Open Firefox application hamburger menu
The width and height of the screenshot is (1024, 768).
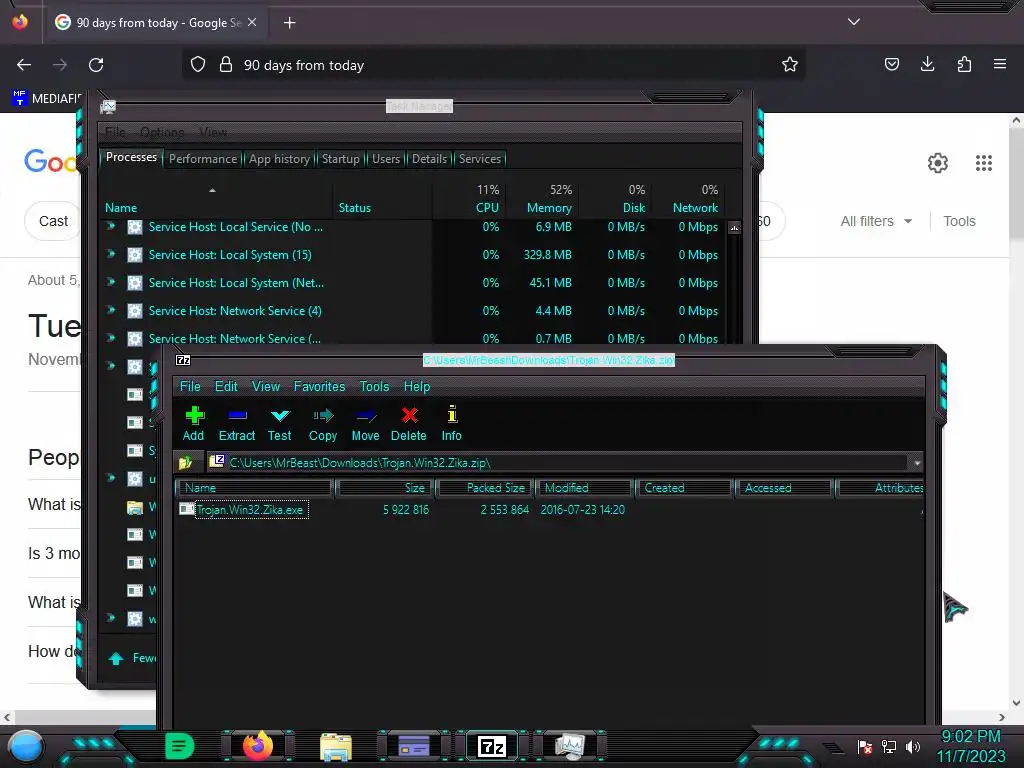coord(1000,64)
